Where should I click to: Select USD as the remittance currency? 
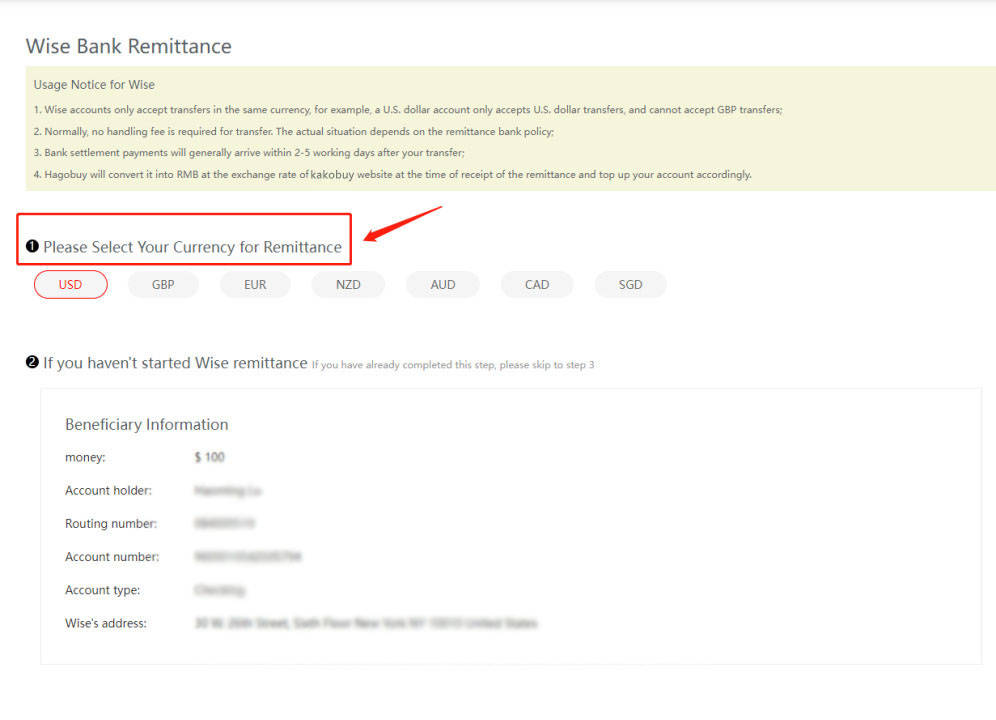pos(71,285)
